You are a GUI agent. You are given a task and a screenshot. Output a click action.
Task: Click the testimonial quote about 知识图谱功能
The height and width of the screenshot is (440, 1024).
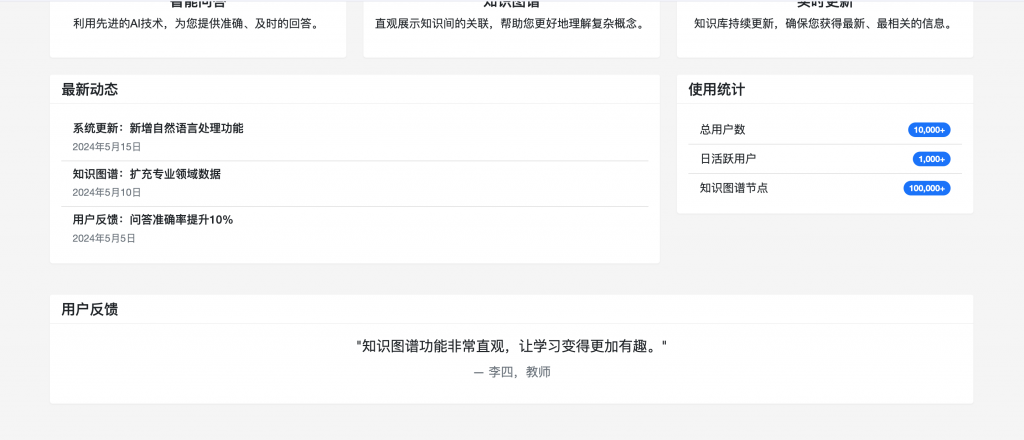[x=511, y=346]
